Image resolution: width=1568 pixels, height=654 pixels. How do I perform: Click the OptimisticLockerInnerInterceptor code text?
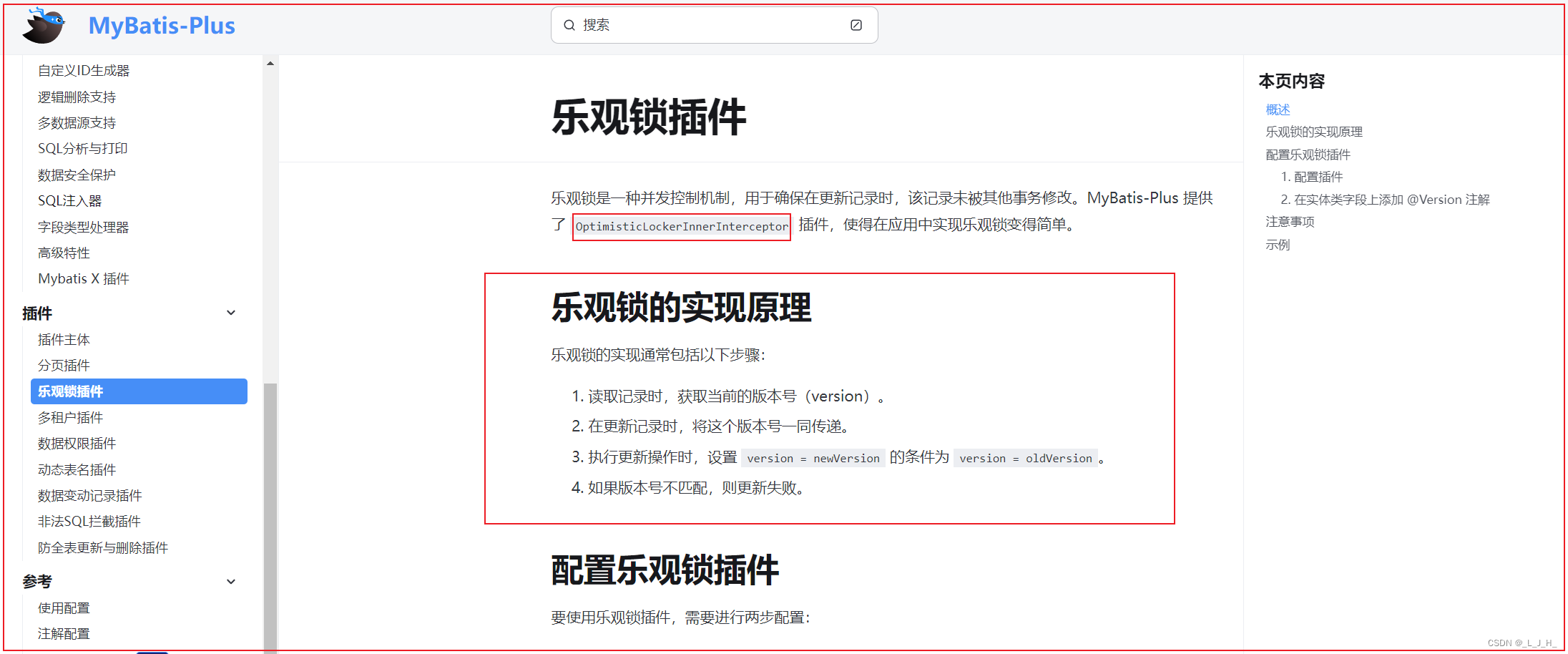[x=682, y=227]
